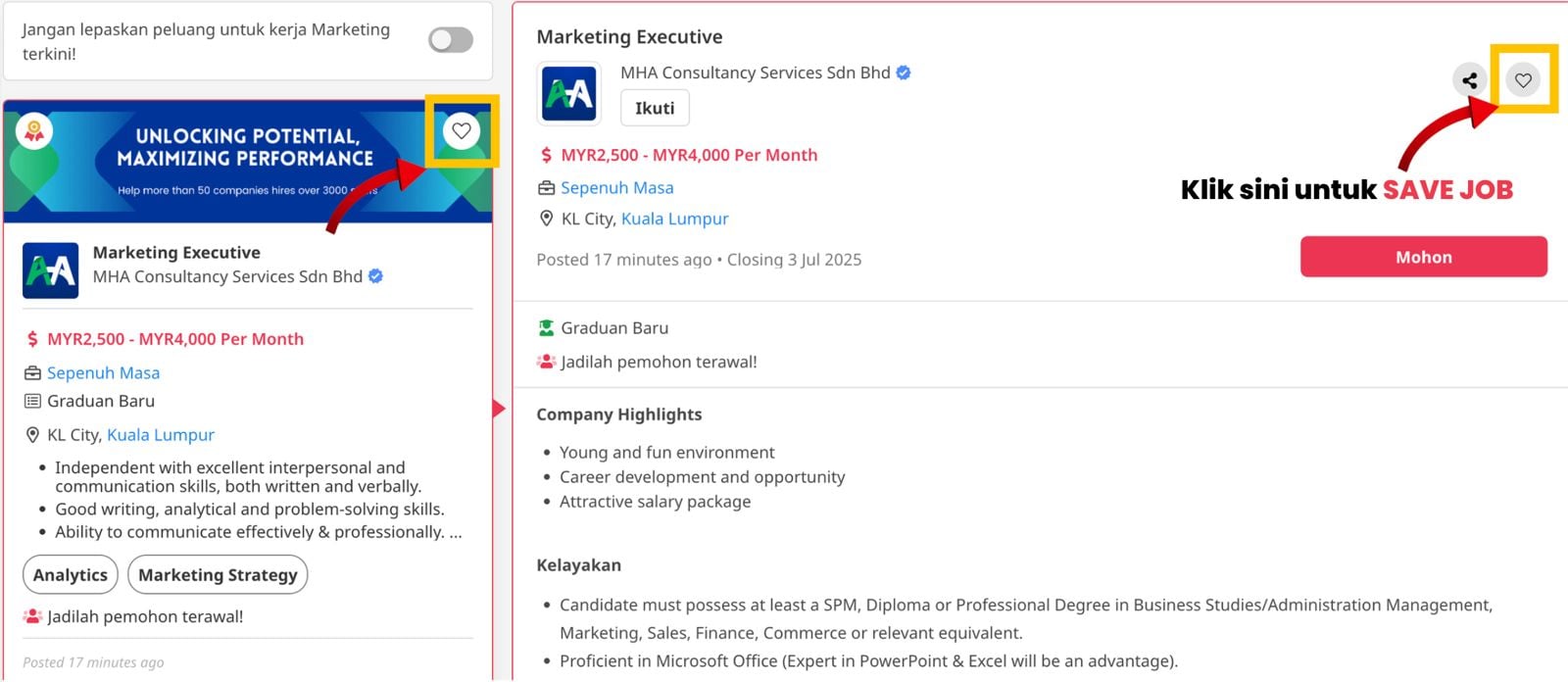The width and height of the screenshot is (1568, 682).
Task: Open Sepenuh Masa link in detail panel
Action: [616, 187]
